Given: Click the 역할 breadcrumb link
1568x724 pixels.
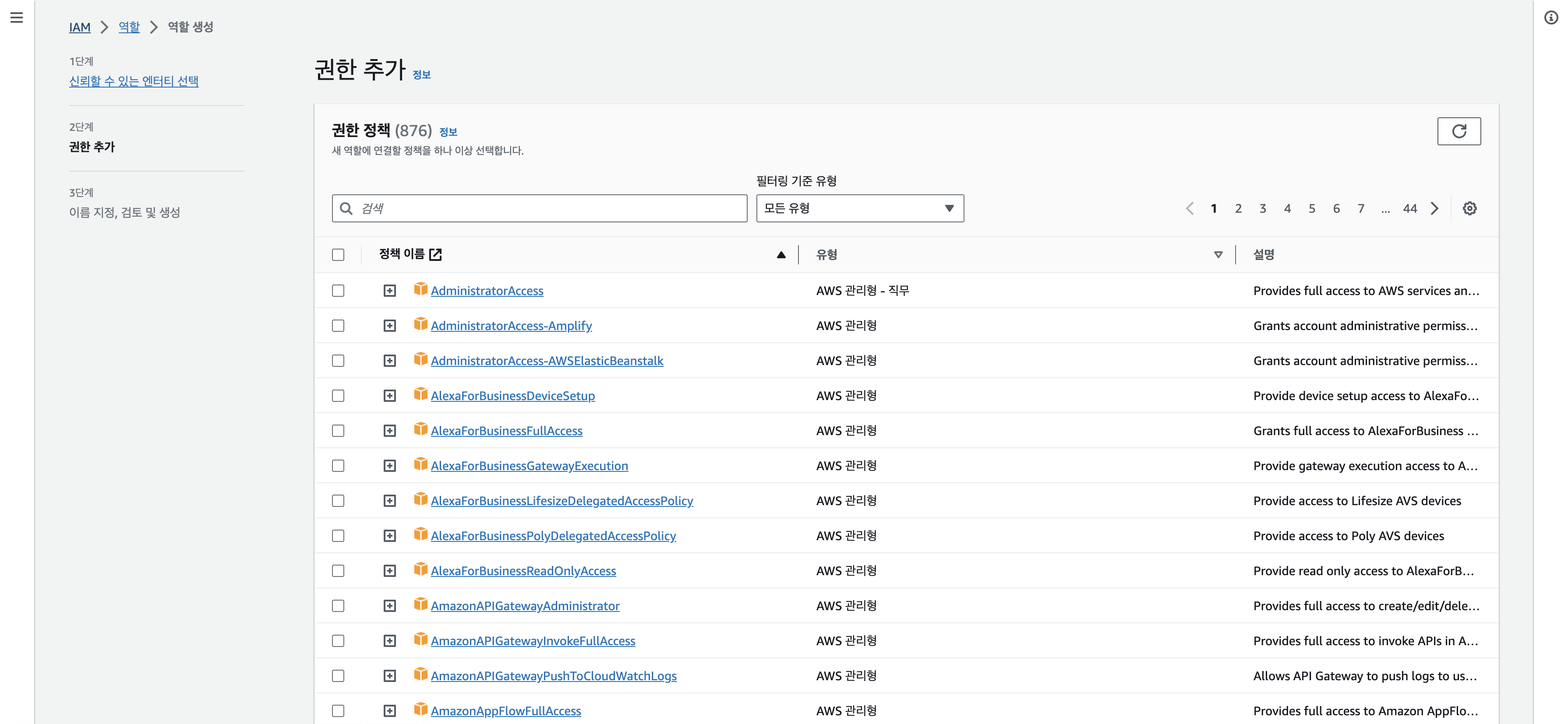Looking at the screenshot, I should [129, 27].
